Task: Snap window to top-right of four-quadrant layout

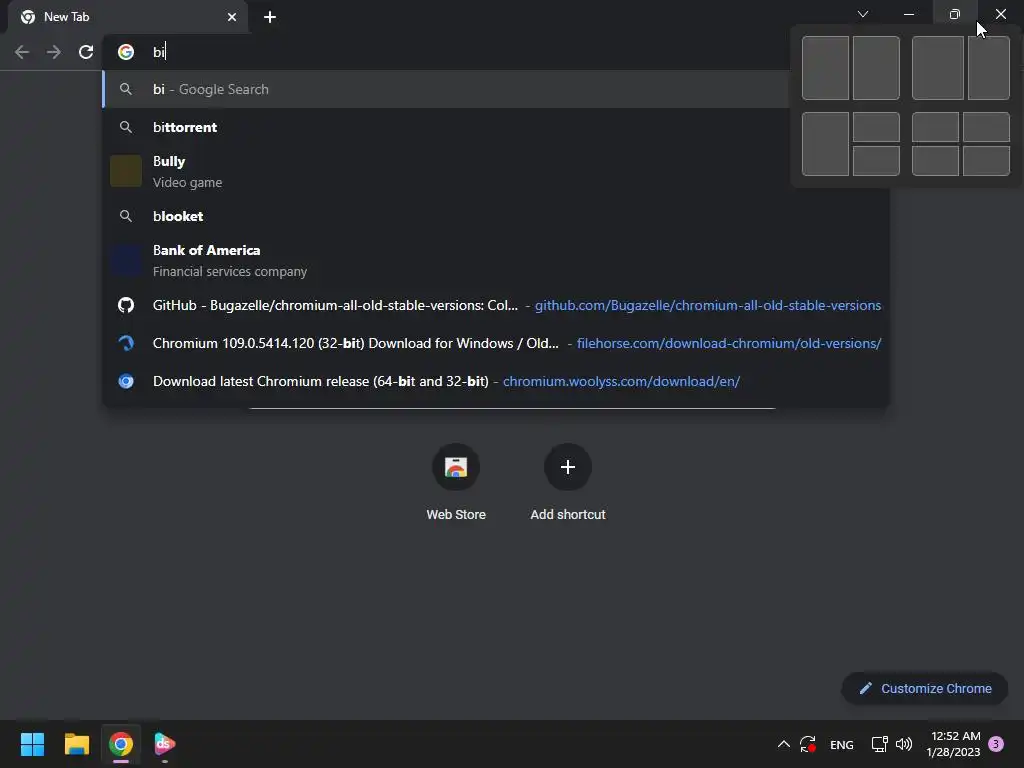Action: pos(986,127)
